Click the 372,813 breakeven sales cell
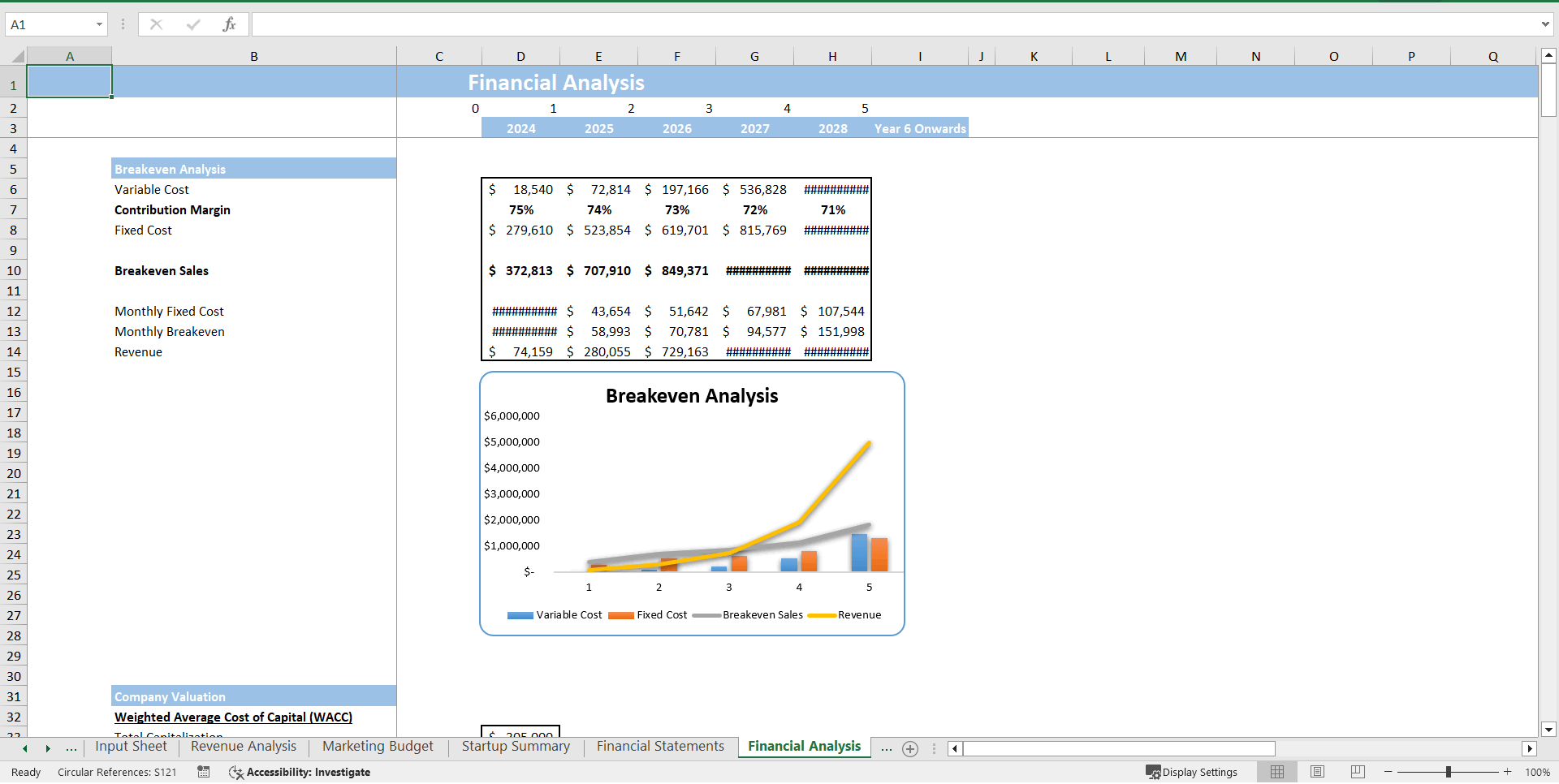1559x784 pixels. (520, 270)
